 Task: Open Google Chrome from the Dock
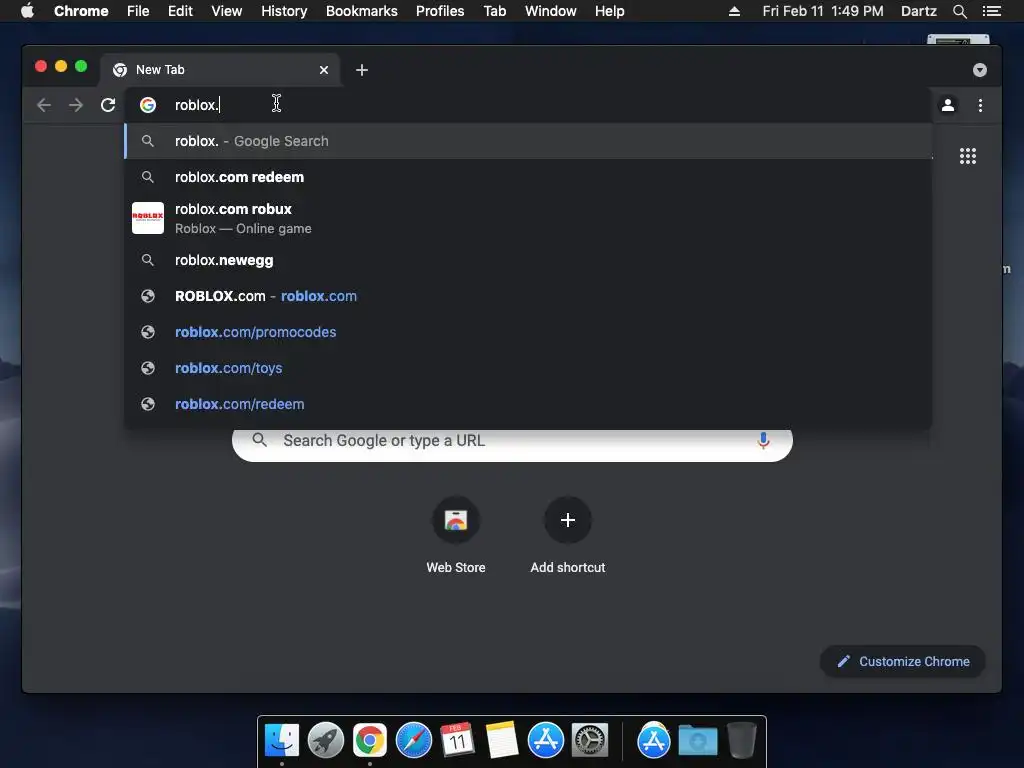[x=370, y=741]
